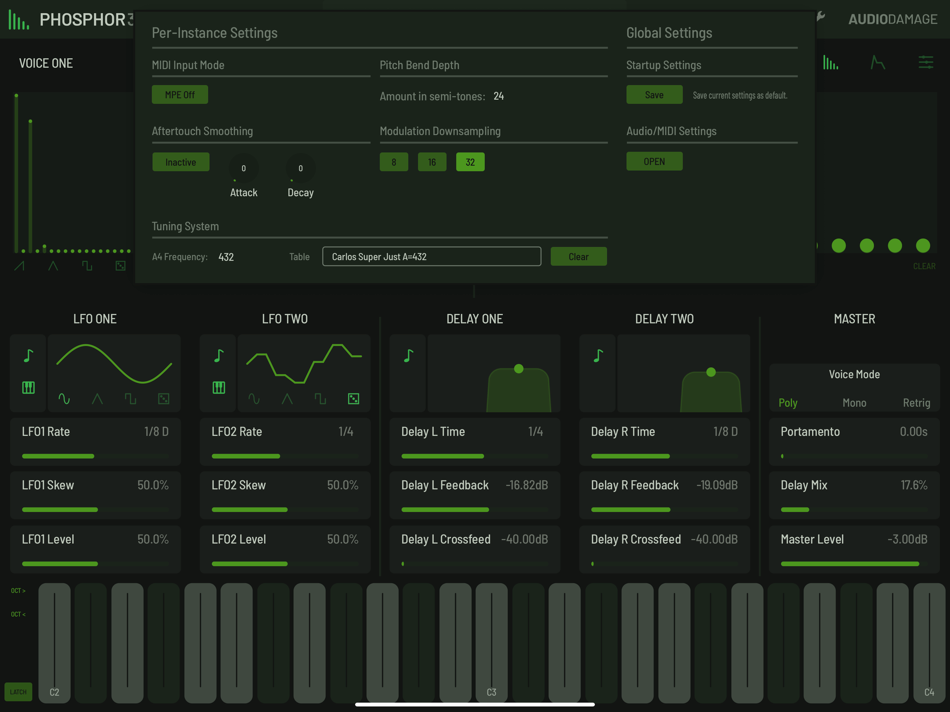Screen dimensions: 950x712
Task: Select the VOICE ONE tab
Action: 45,62
